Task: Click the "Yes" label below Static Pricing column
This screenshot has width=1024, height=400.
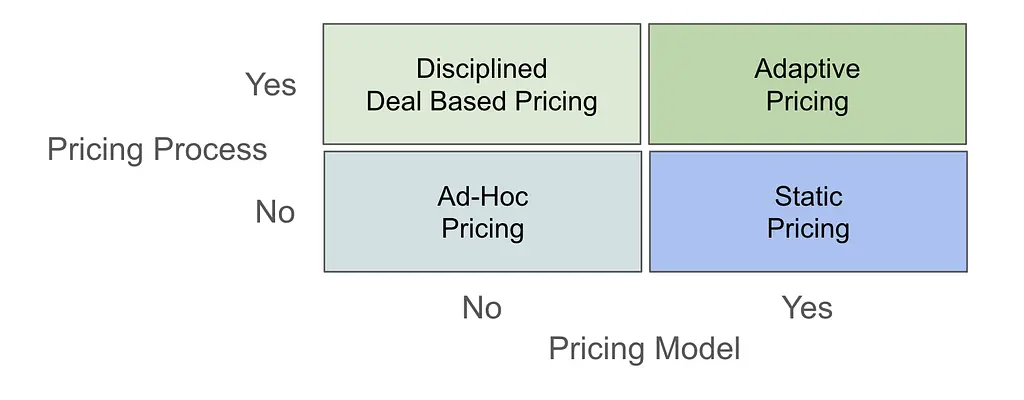Action: tap(807, 307)
